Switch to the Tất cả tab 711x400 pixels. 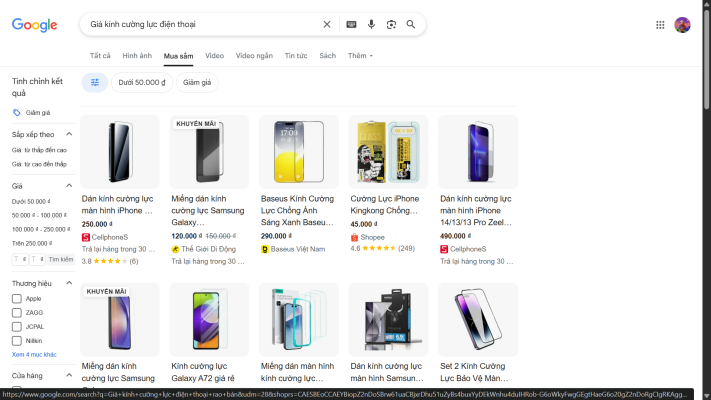100,56
